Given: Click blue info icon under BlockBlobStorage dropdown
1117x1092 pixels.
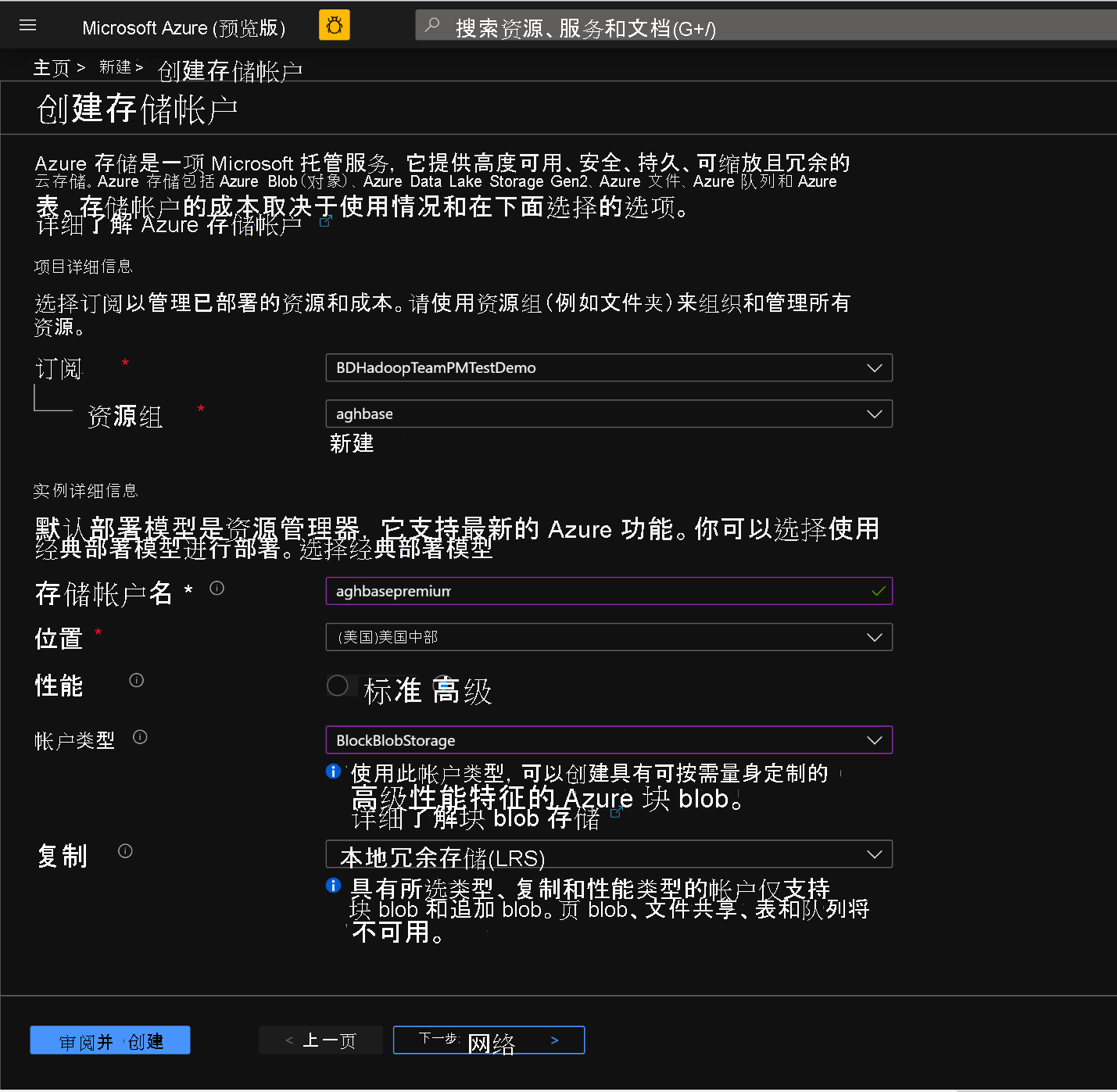Looking at the screenshot, I should tap(333, 772).
